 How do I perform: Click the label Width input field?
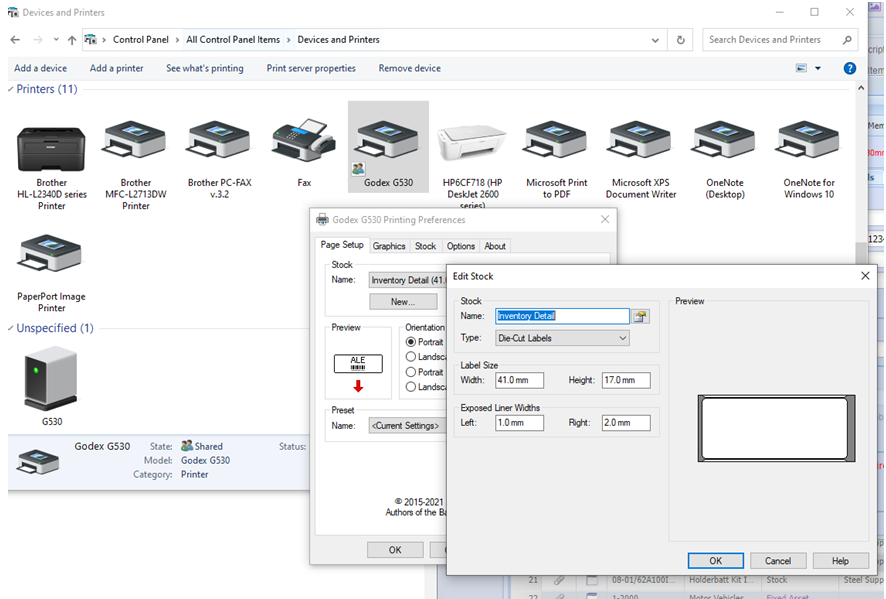point(519,380)
